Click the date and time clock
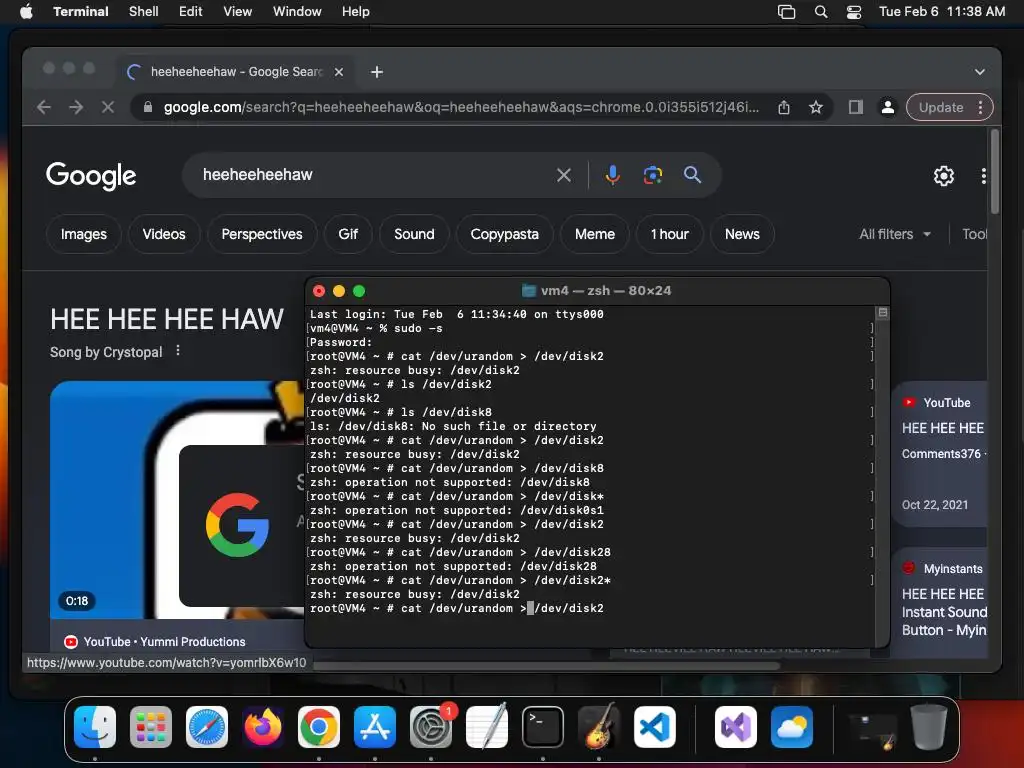This screenshot has height=768, width=1024. pyautogui.click(x=942, y=11)
